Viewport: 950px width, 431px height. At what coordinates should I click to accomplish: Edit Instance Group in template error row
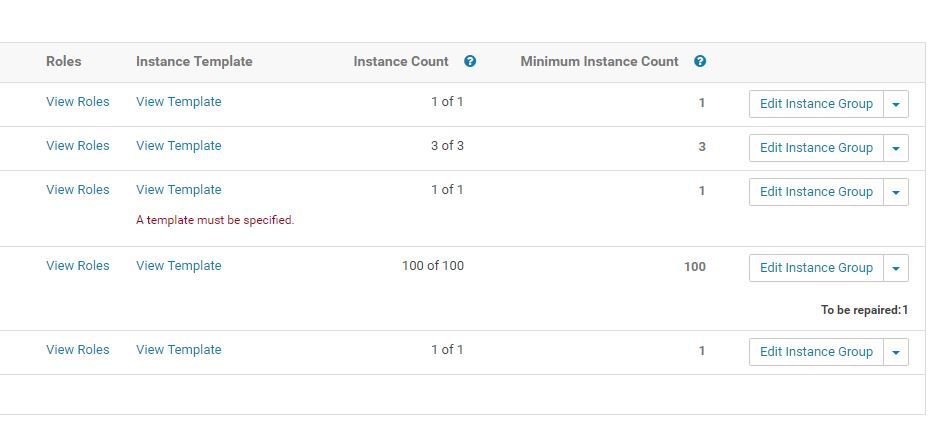816,192
